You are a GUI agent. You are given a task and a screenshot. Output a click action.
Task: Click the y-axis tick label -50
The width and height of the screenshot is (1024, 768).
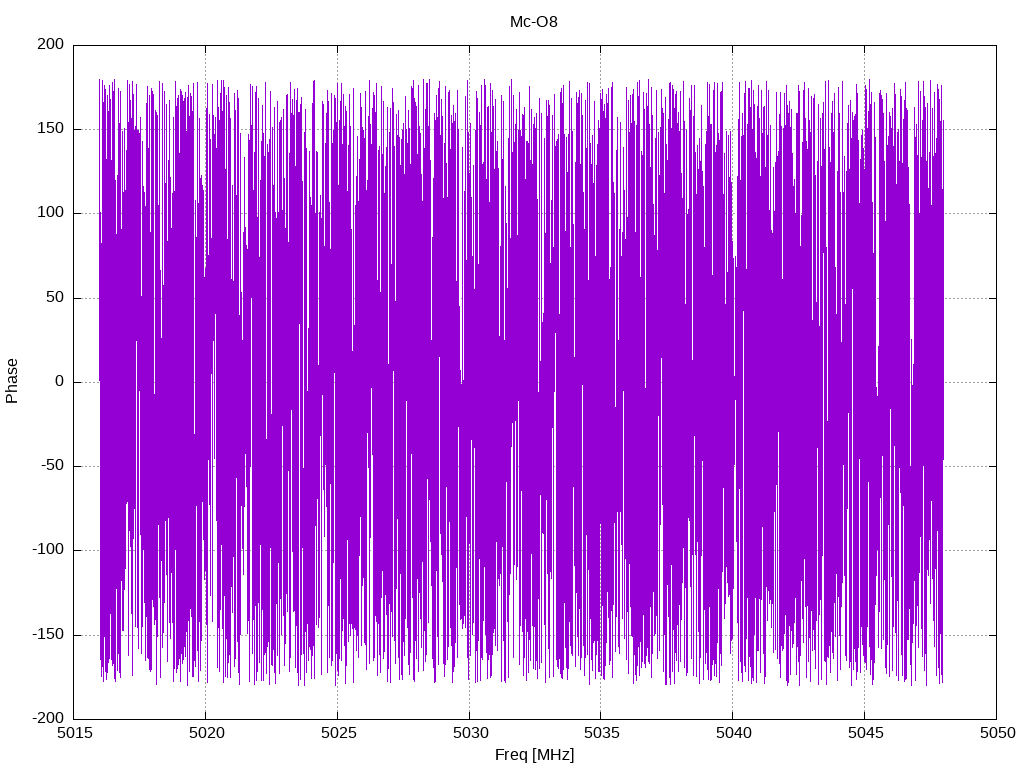52,466
